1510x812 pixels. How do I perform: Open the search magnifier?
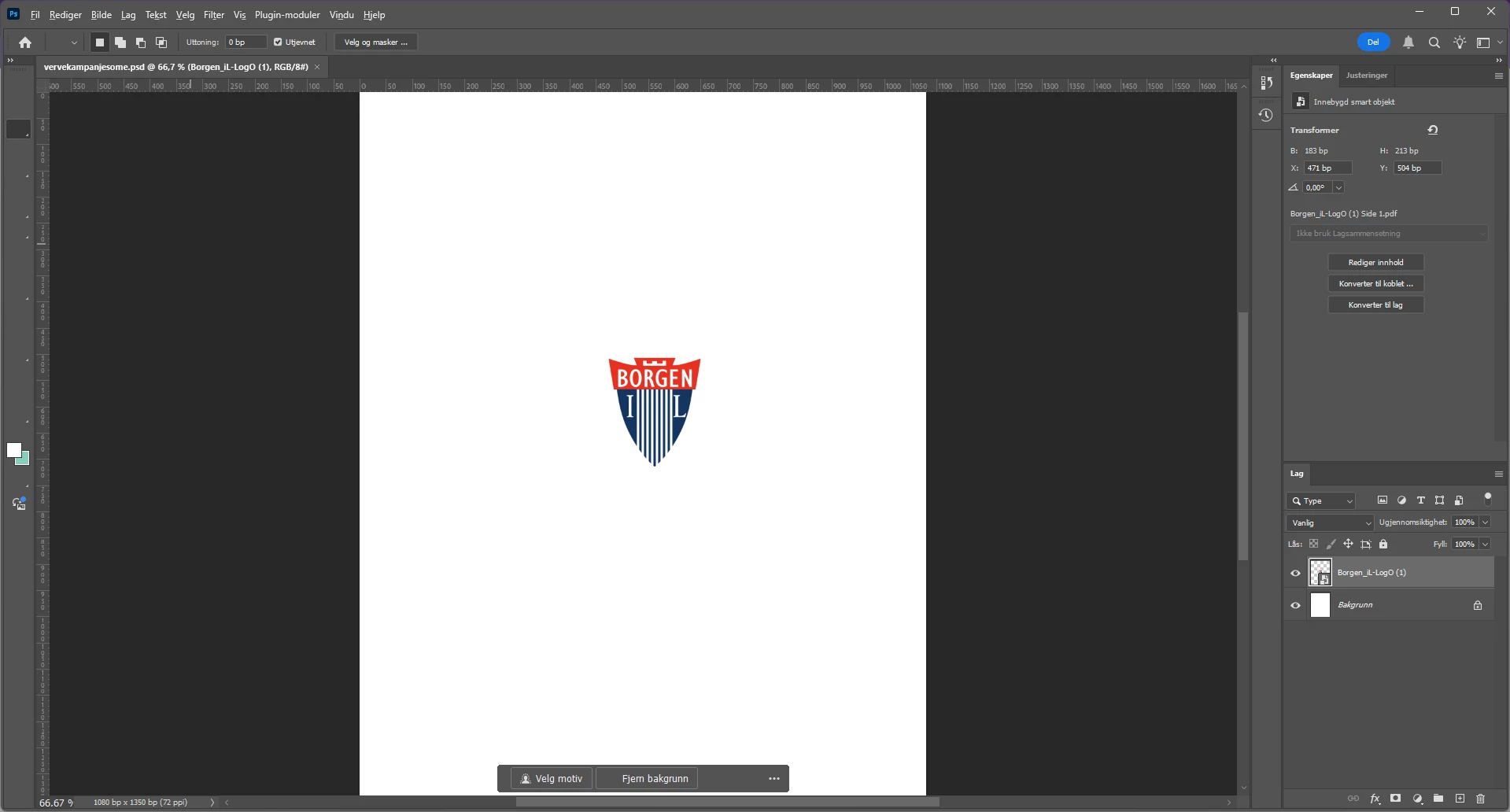(1434, 42)
